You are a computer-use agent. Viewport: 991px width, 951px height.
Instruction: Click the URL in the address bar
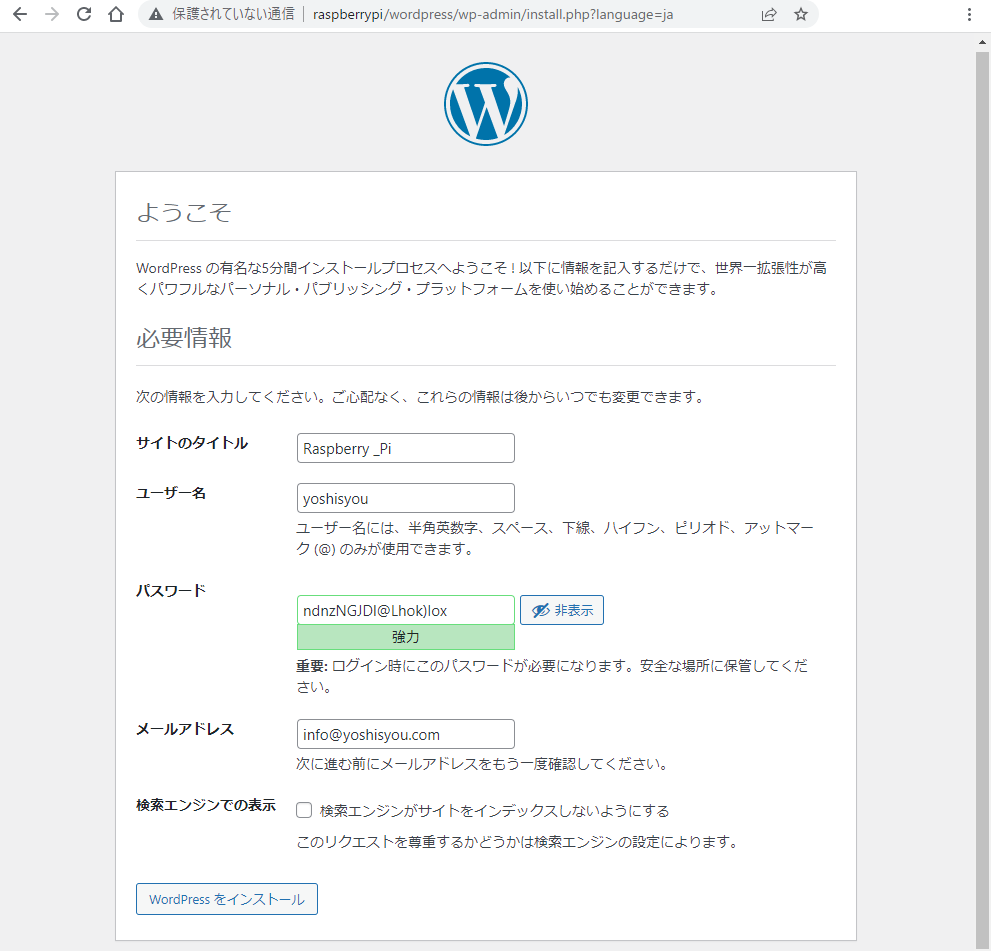coord(493,15)
